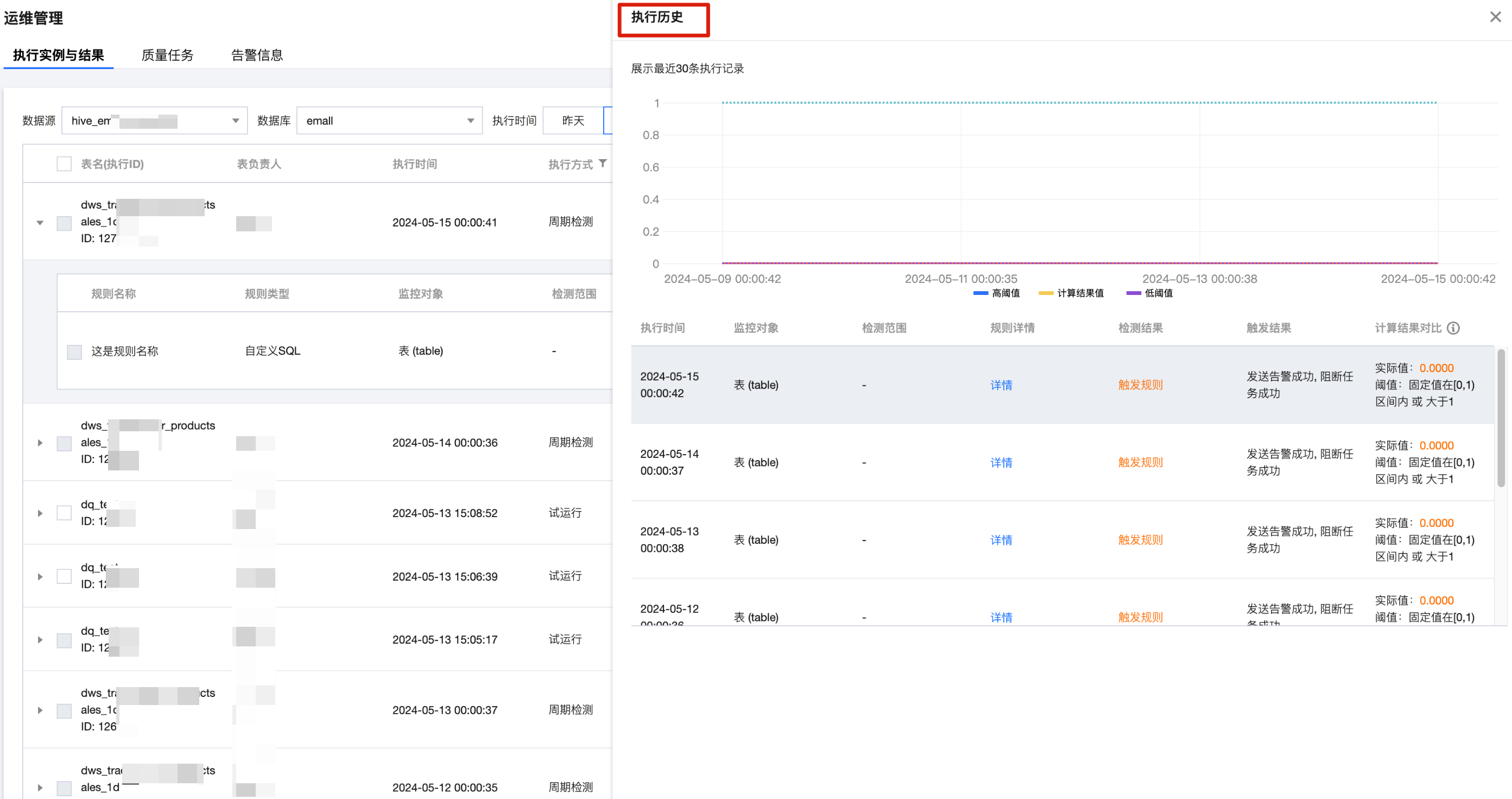The image size is (1512, 799).
Task: Click info icon beside 计算结果对比 header
Action: click(1453, 328)
